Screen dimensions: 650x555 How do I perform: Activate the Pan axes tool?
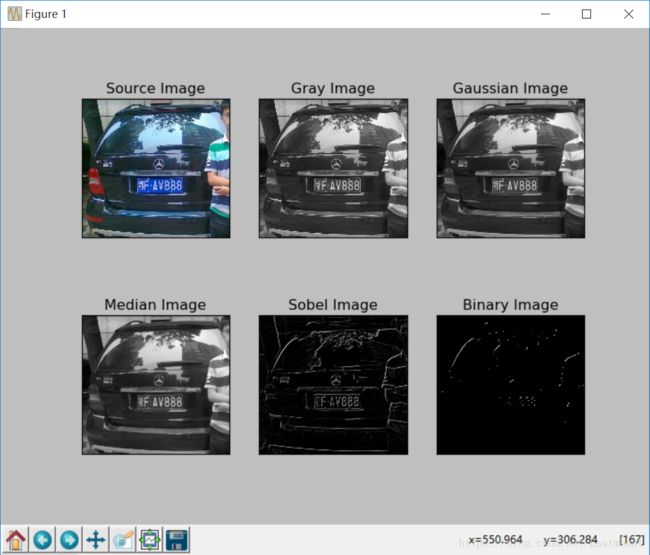(x=96, y=540)
